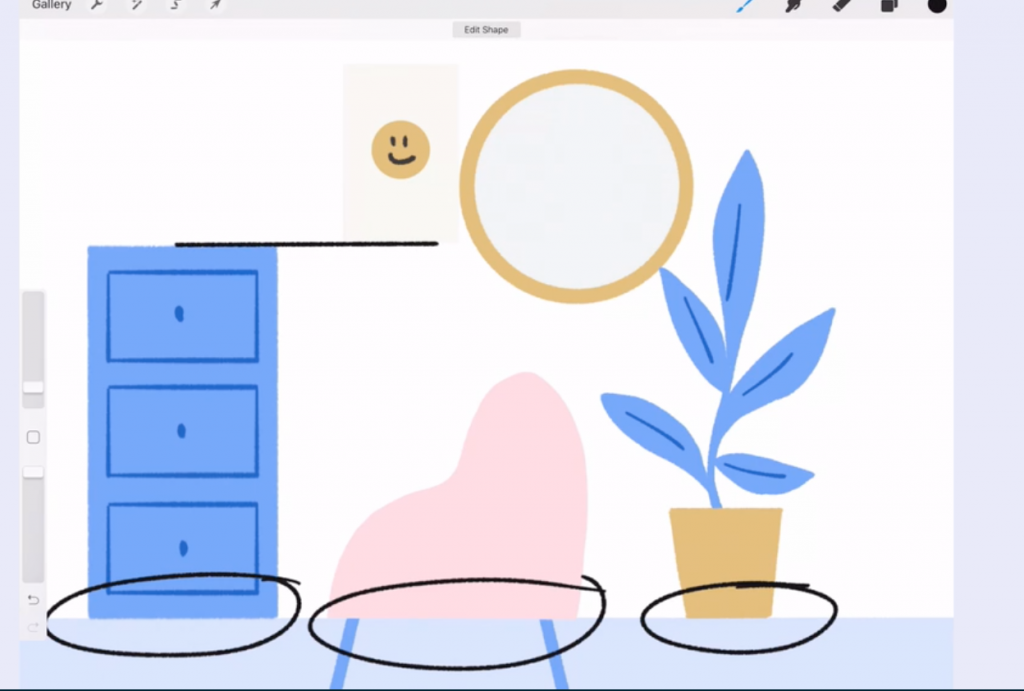Open the black color picker swatch
1024x691 pixels.
coord(937,5)
